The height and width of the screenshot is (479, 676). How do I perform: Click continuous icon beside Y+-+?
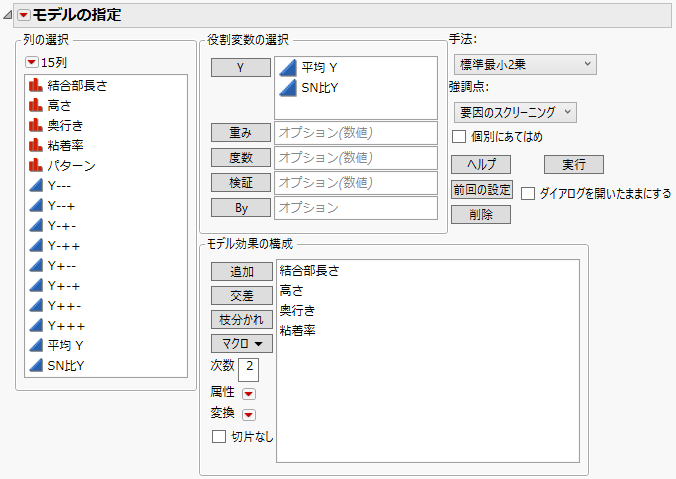(36, 285)
